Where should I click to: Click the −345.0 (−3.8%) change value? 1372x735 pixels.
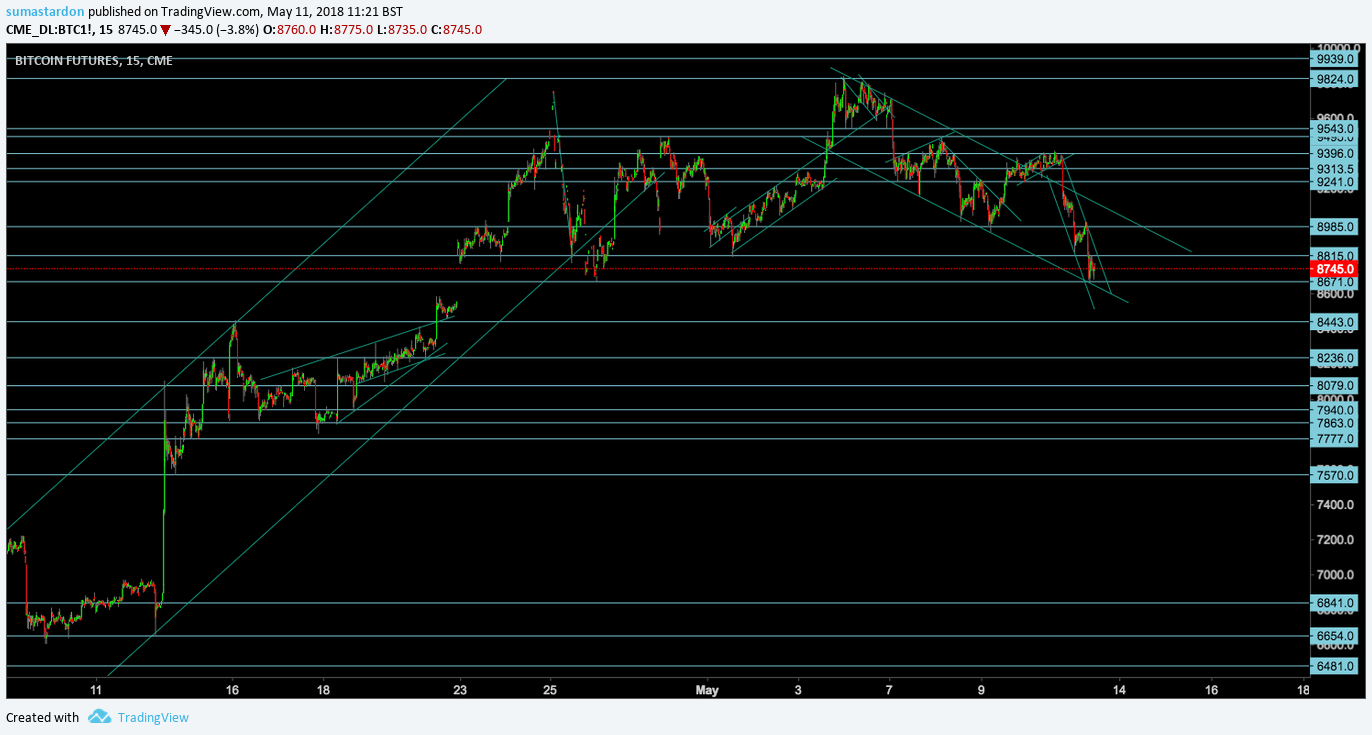pyautogui.click(x=217, y=29)
